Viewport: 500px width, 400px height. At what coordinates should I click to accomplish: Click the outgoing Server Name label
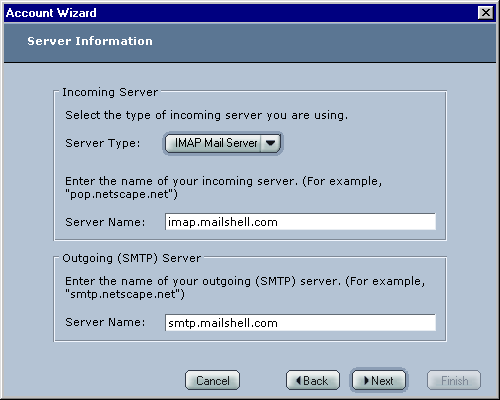click(105, 322)
